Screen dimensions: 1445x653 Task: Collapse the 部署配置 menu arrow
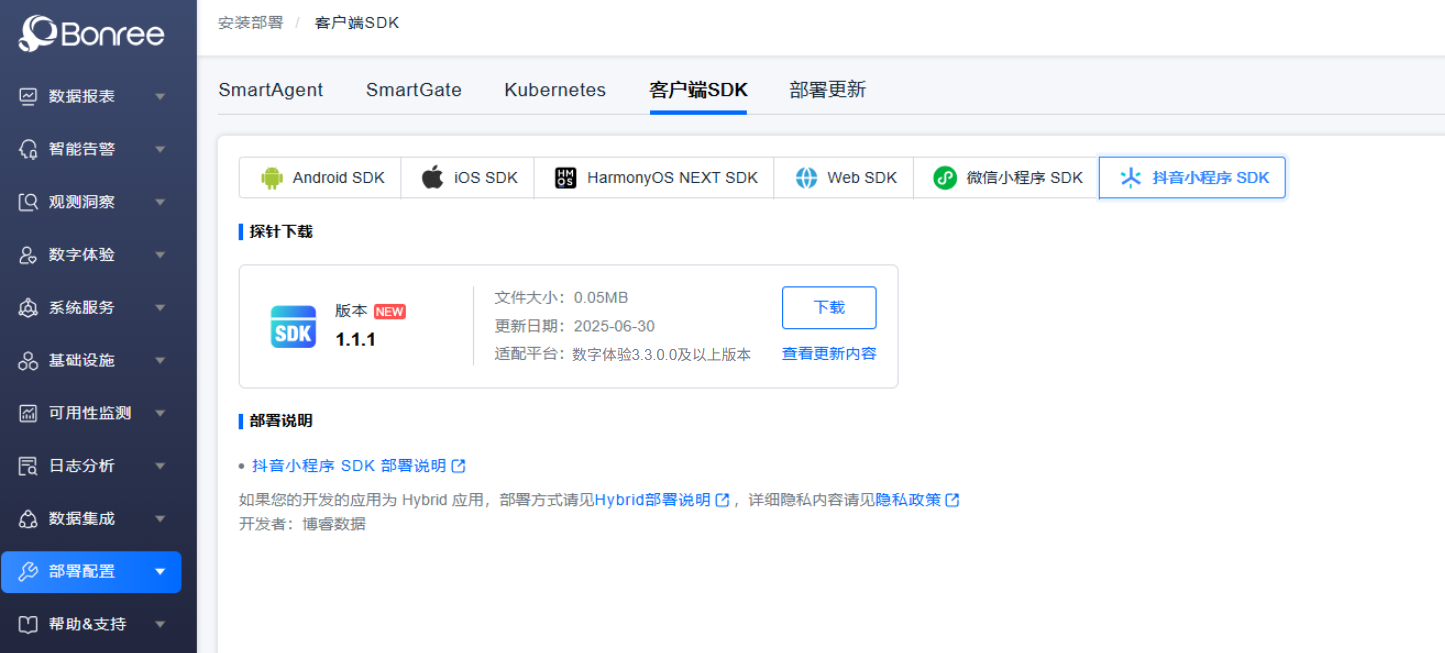[160, 572]
